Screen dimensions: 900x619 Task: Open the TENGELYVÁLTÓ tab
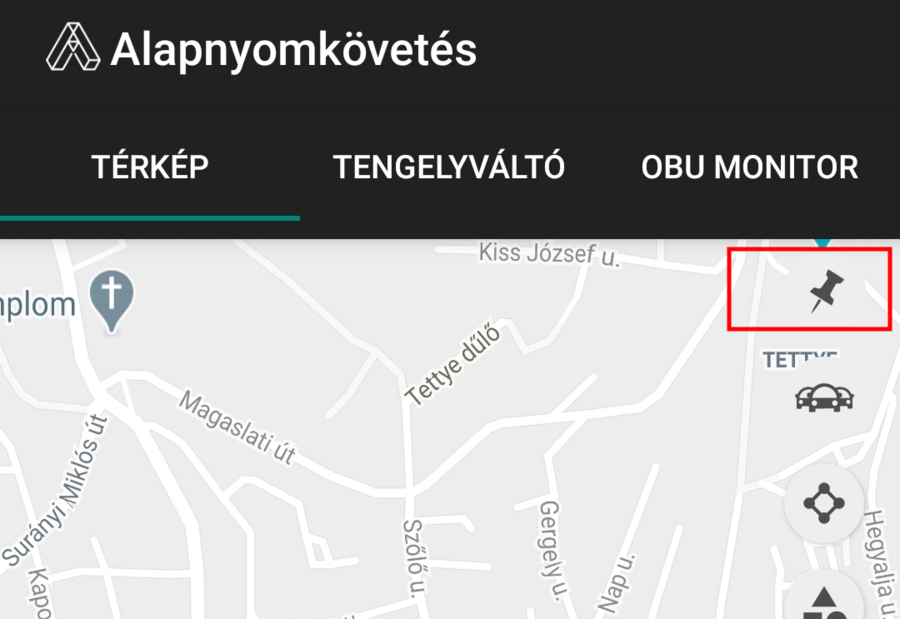coord(449,167)
